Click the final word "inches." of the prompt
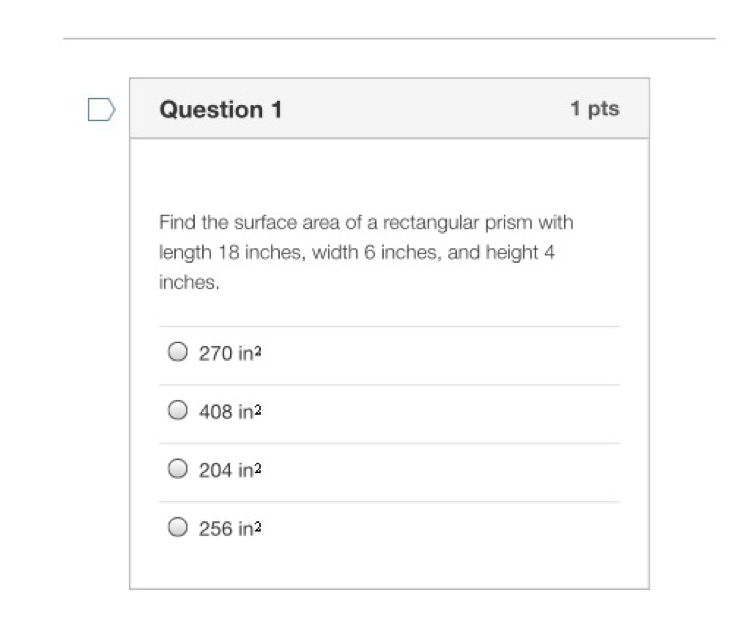The width and height of the screenshot is (750, 644). (x=189, y=283)
